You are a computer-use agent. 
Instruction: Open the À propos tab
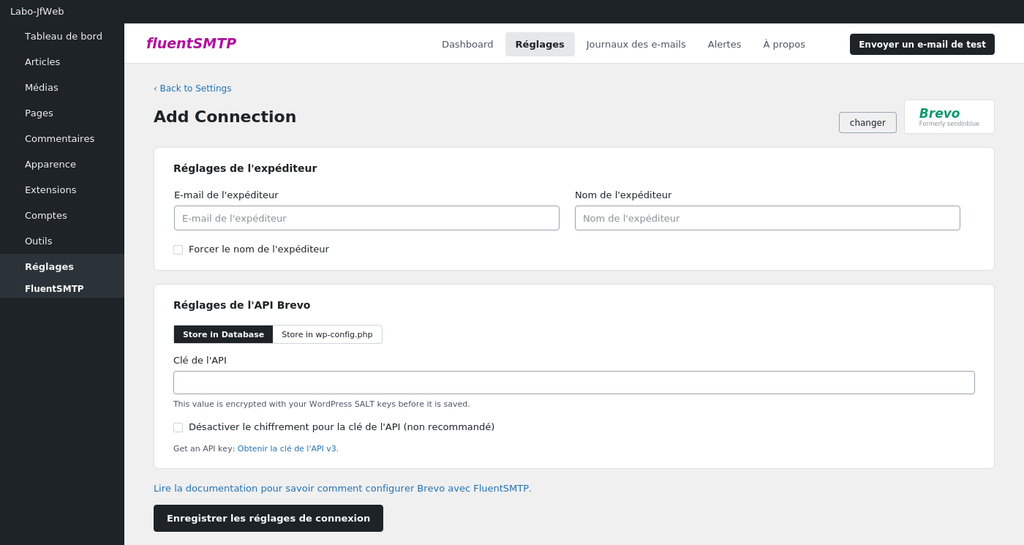point(784,44)
